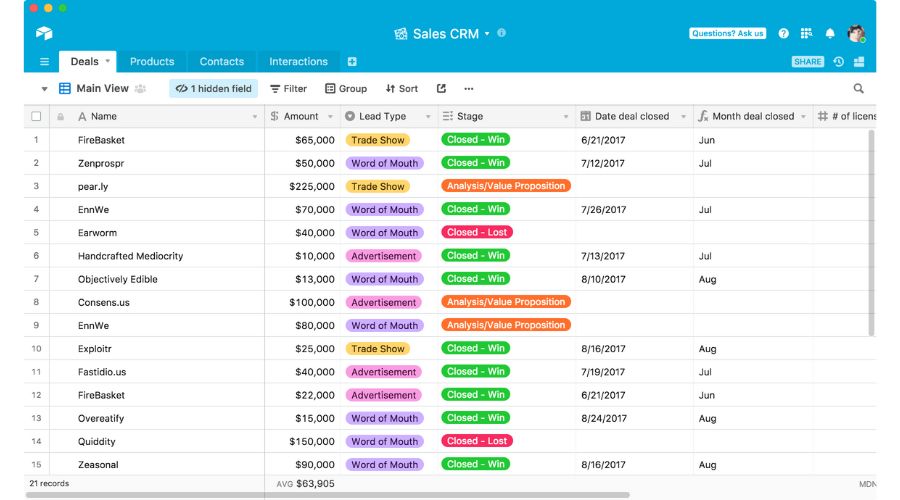Open the apps grid icon
900x500 pixels.
pos(806,33)
